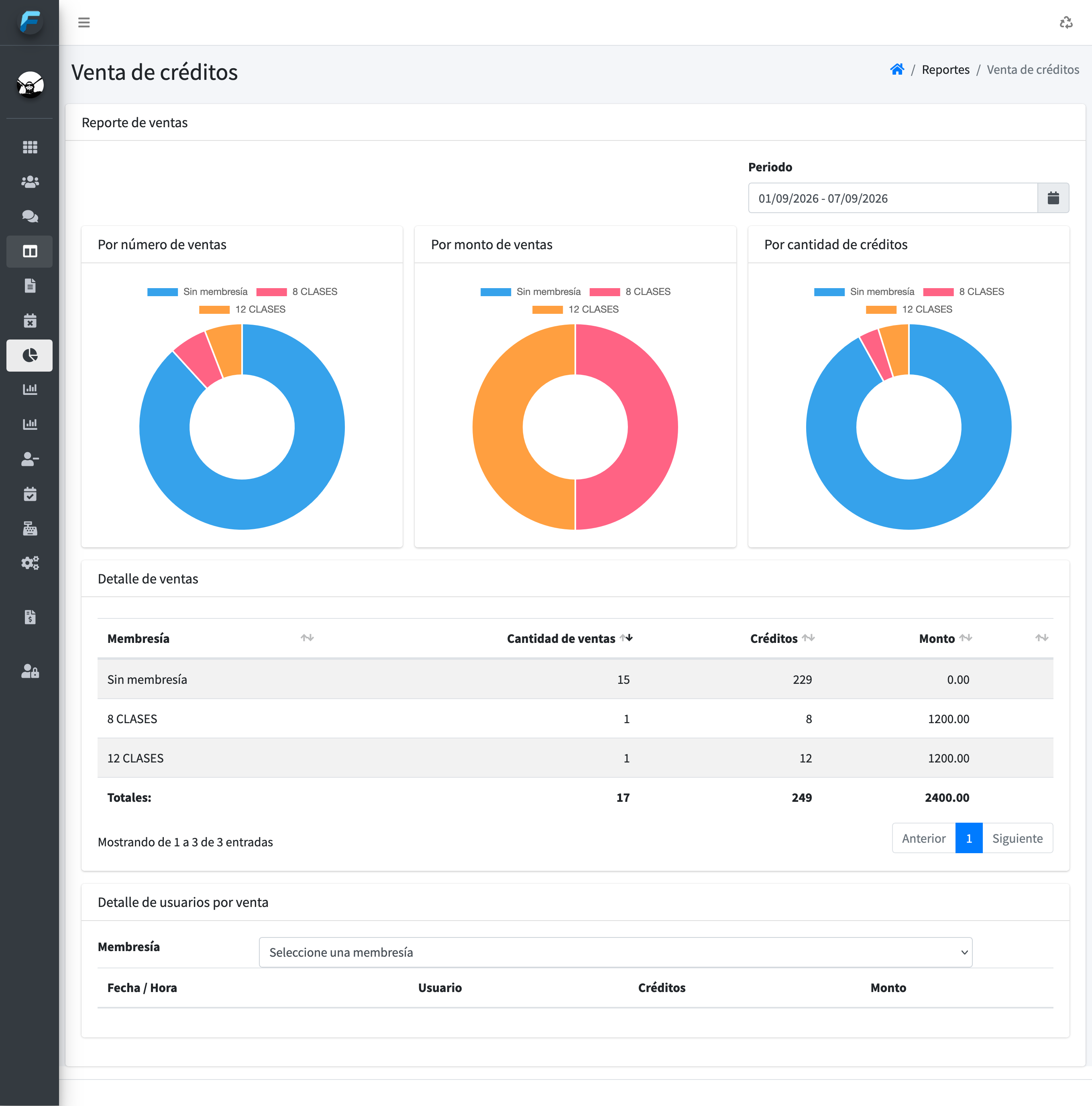Open the user minus sidebar icon
1092x1106 pixels.
30,459
